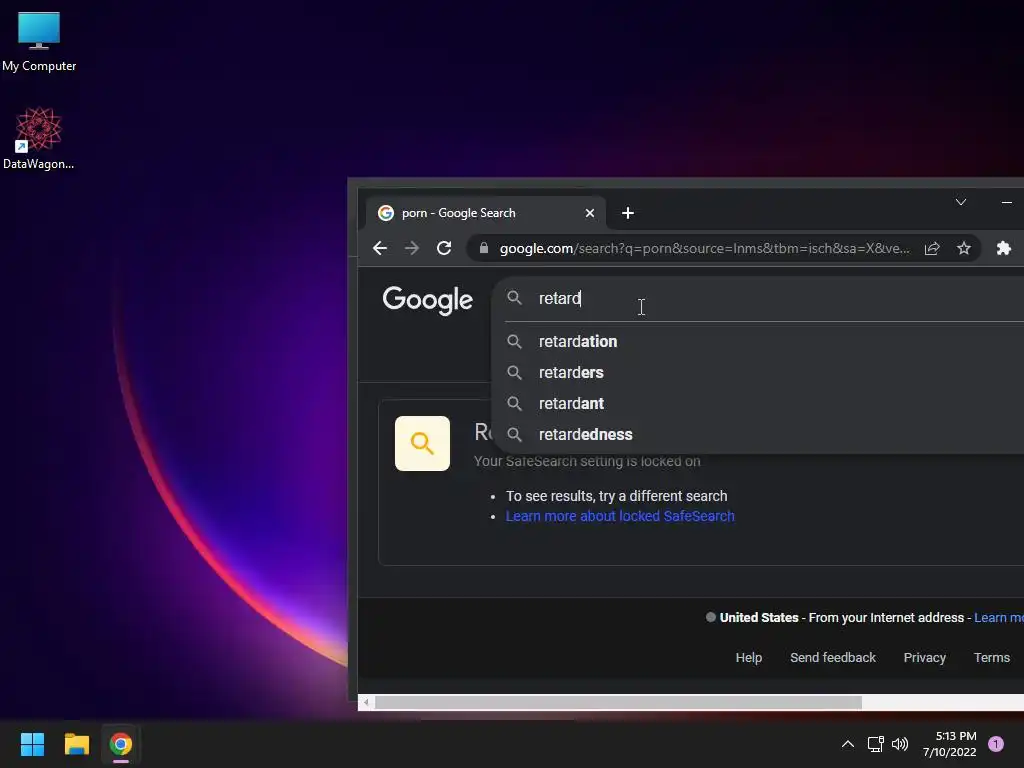Share this page icon in address bar

pyautogui.click(x=932, y=248)
